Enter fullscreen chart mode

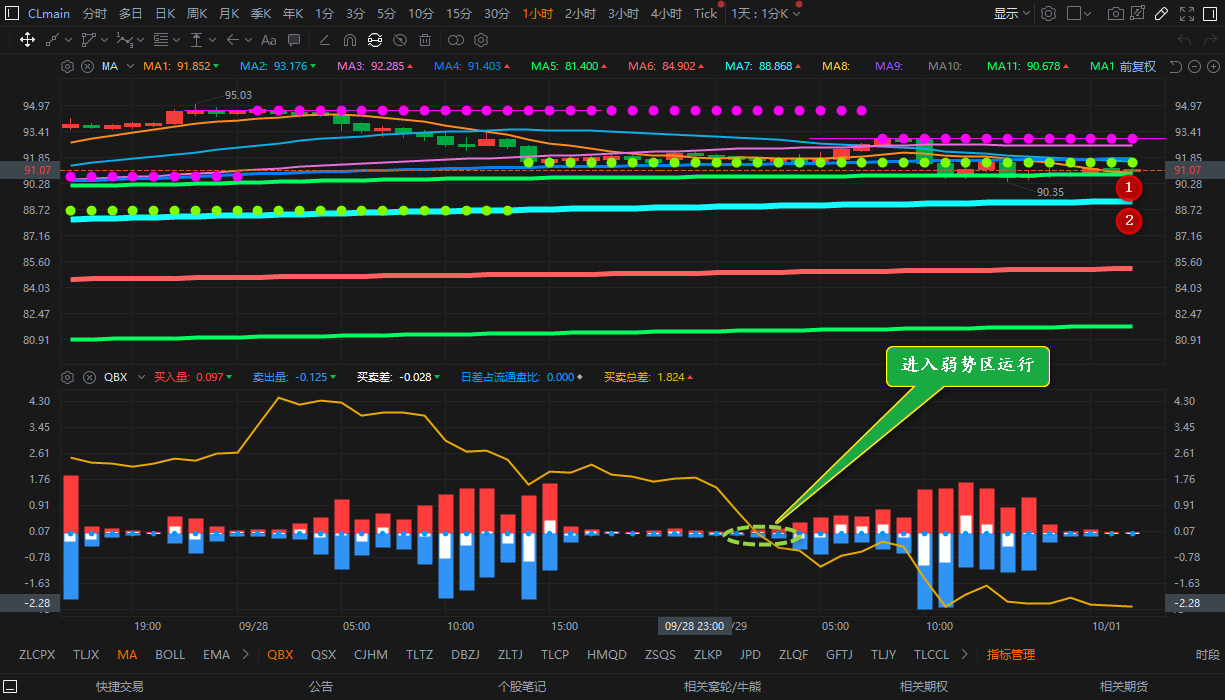pos(1186,14)
